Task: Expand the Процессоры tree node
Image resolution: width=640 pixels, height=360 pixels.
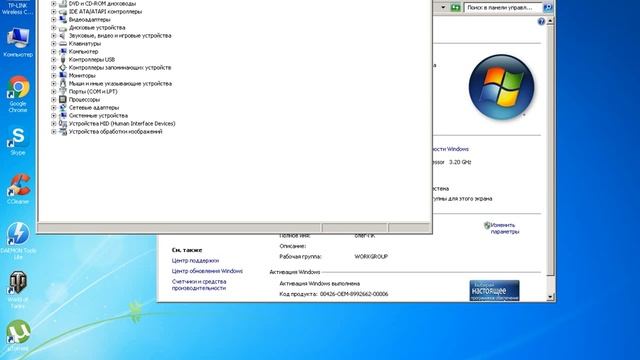Action: click(x=53, y=100)
